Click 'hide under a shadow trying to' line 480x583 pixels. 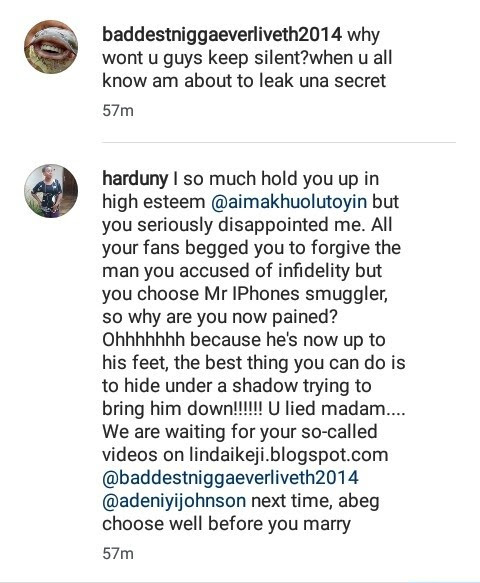coord(237,386)
